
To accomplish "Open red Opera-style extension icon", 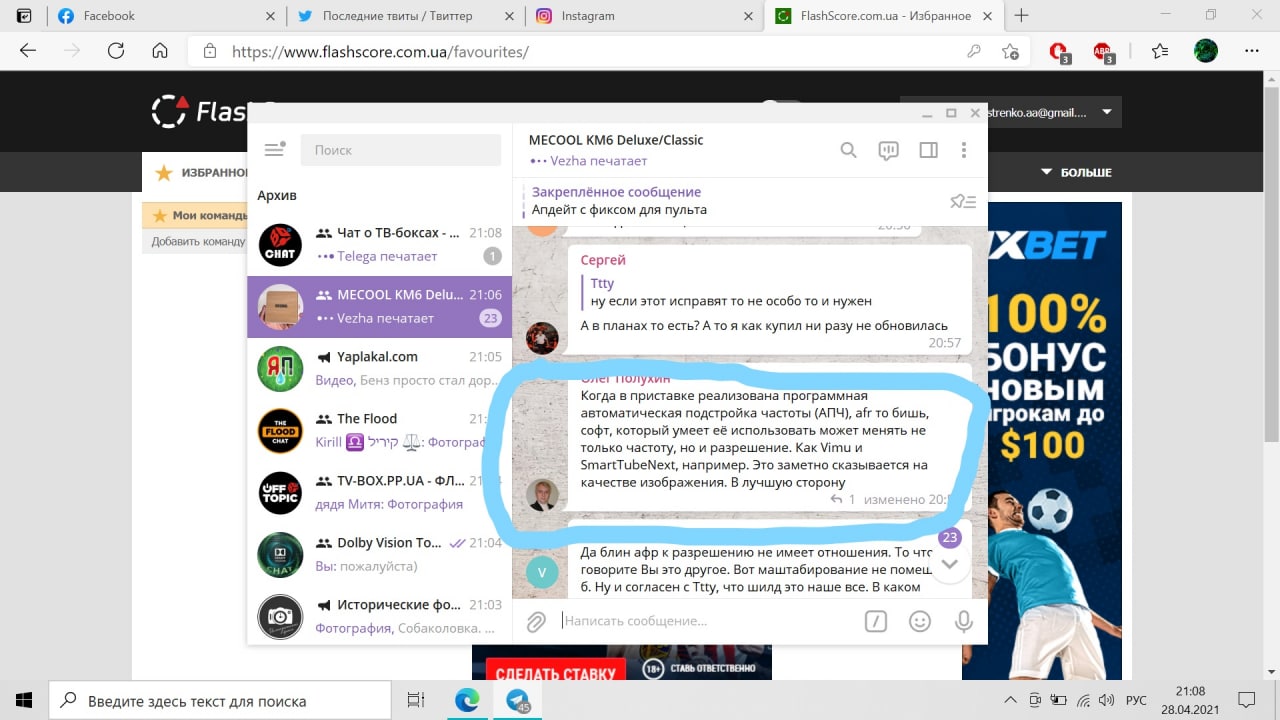I will (1059, 52).
